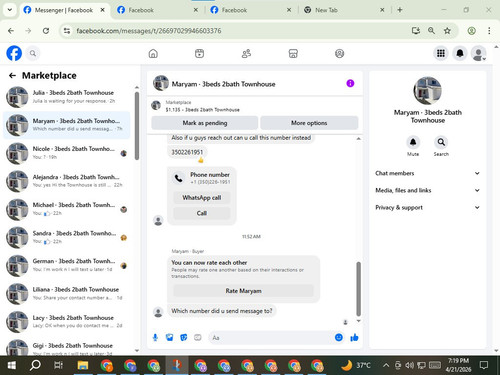Reload the page in browser toolbar

coord(46,31)
